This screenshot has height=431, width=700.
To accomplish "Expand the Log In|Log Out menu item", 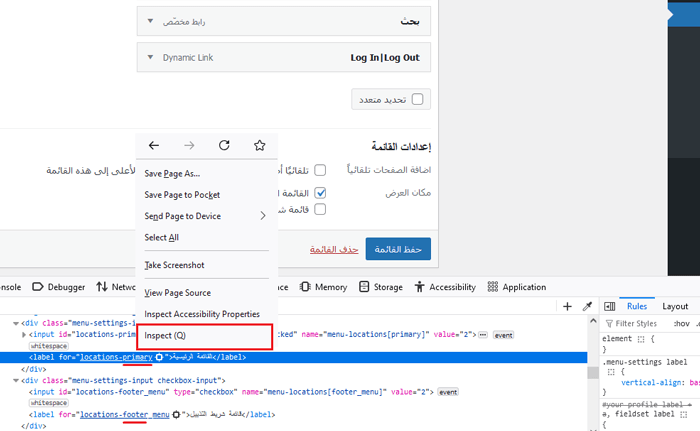I will 150,58.
